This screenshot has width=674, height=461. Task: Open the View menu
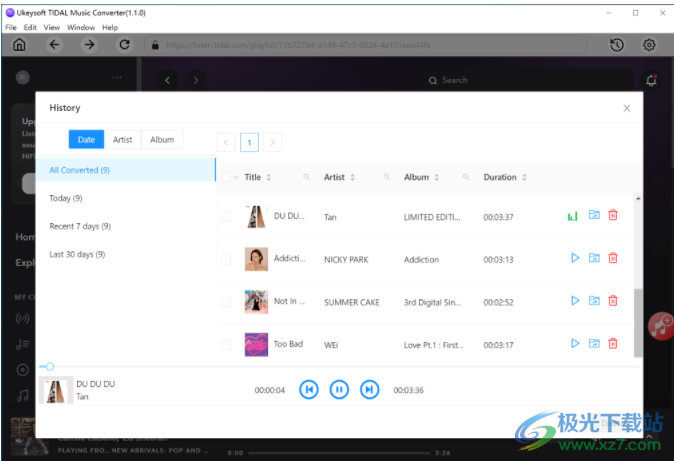point(52,28)
